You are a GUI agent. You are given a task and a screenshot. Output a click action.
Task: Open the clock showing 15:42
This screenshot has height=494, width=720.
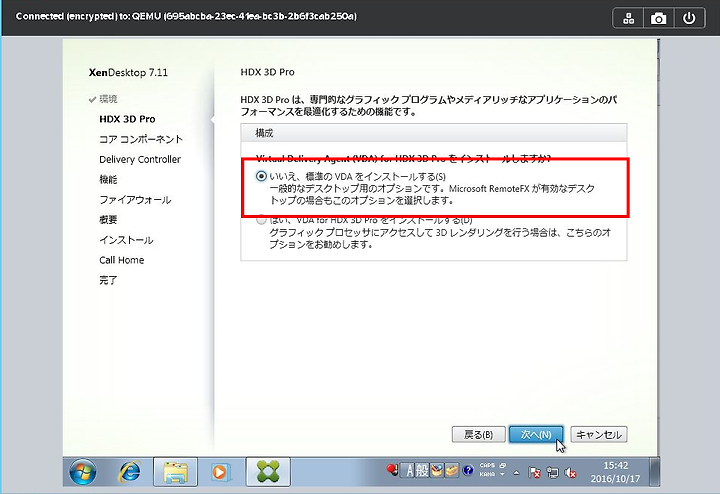point(615,472)
